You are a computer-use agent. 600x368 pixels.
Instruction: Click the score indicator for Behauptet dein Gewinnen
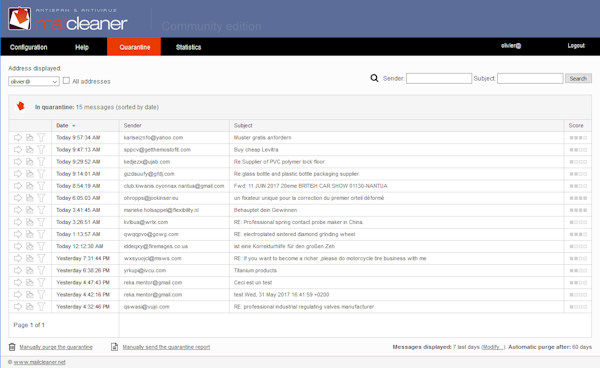coord(578,210)
